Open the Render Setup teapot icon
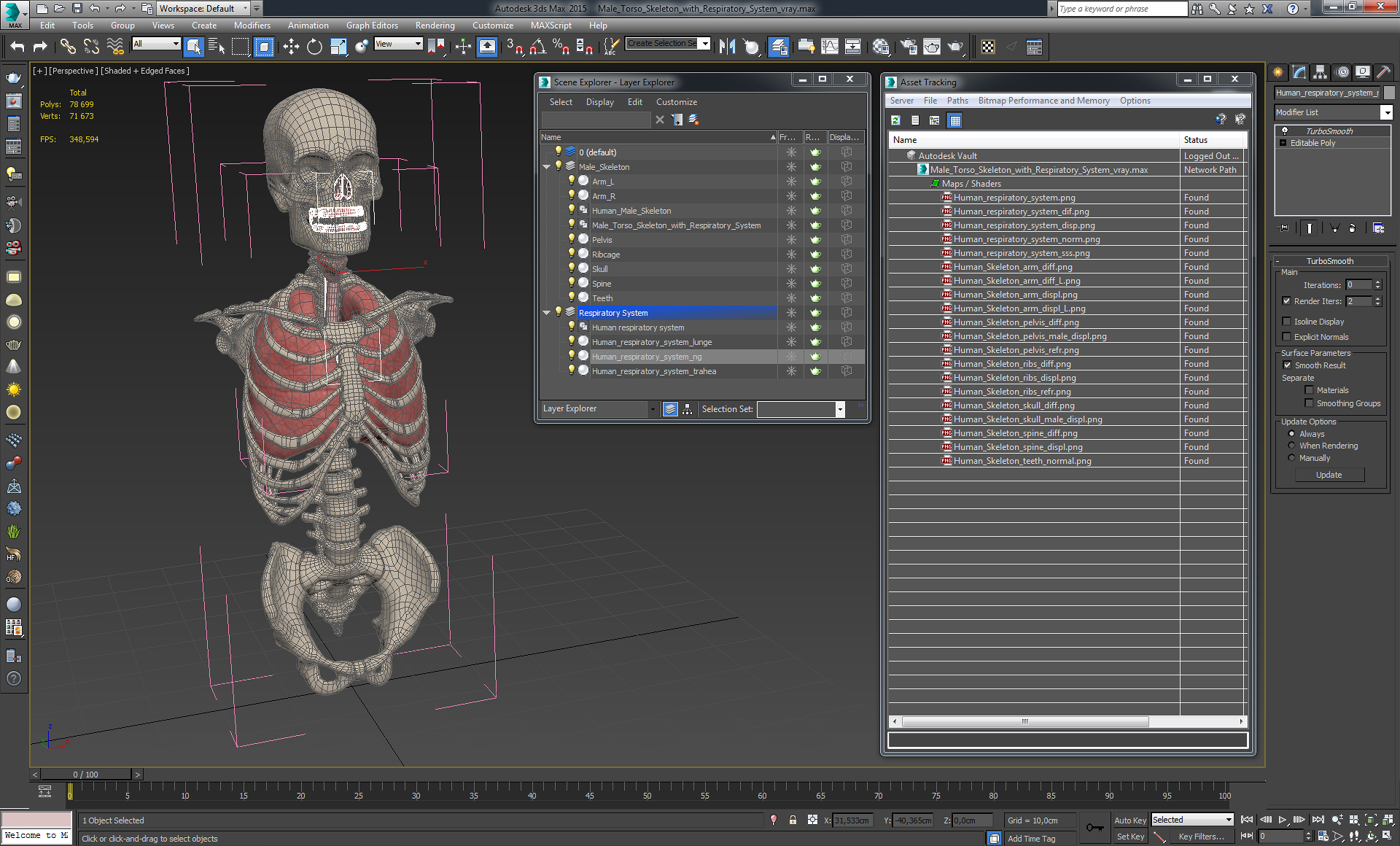This screenshot has width=1400, height=846. pos(909,47)
